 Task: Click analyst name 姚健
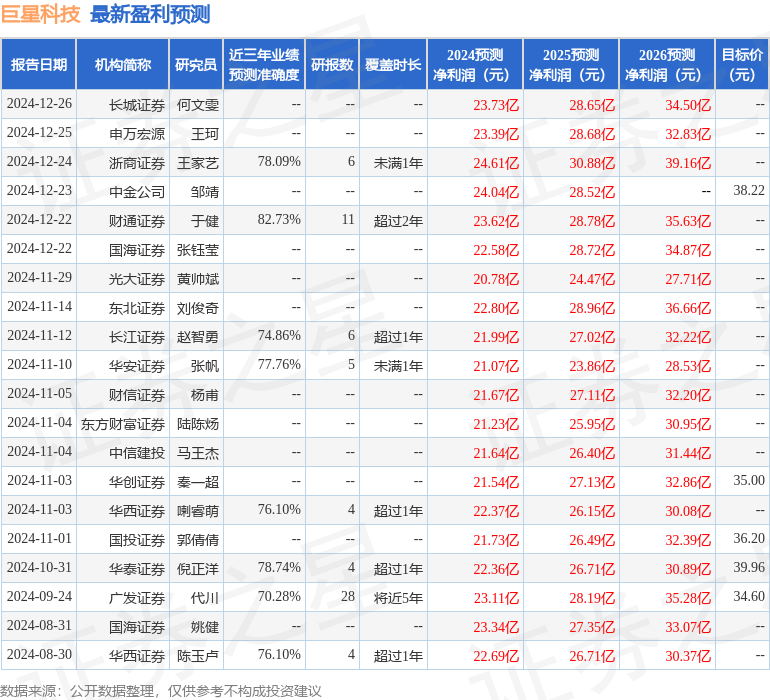pos(205,627)
